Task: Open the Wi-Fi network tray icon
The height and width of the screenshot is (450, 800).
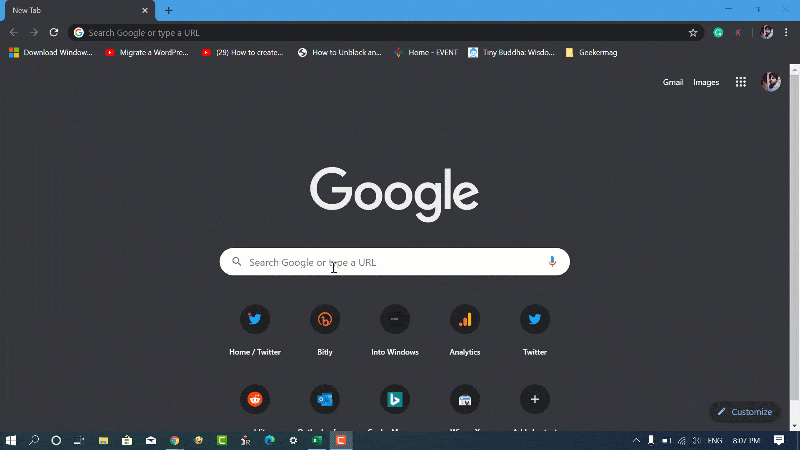Action: click(x=682, y=440)
